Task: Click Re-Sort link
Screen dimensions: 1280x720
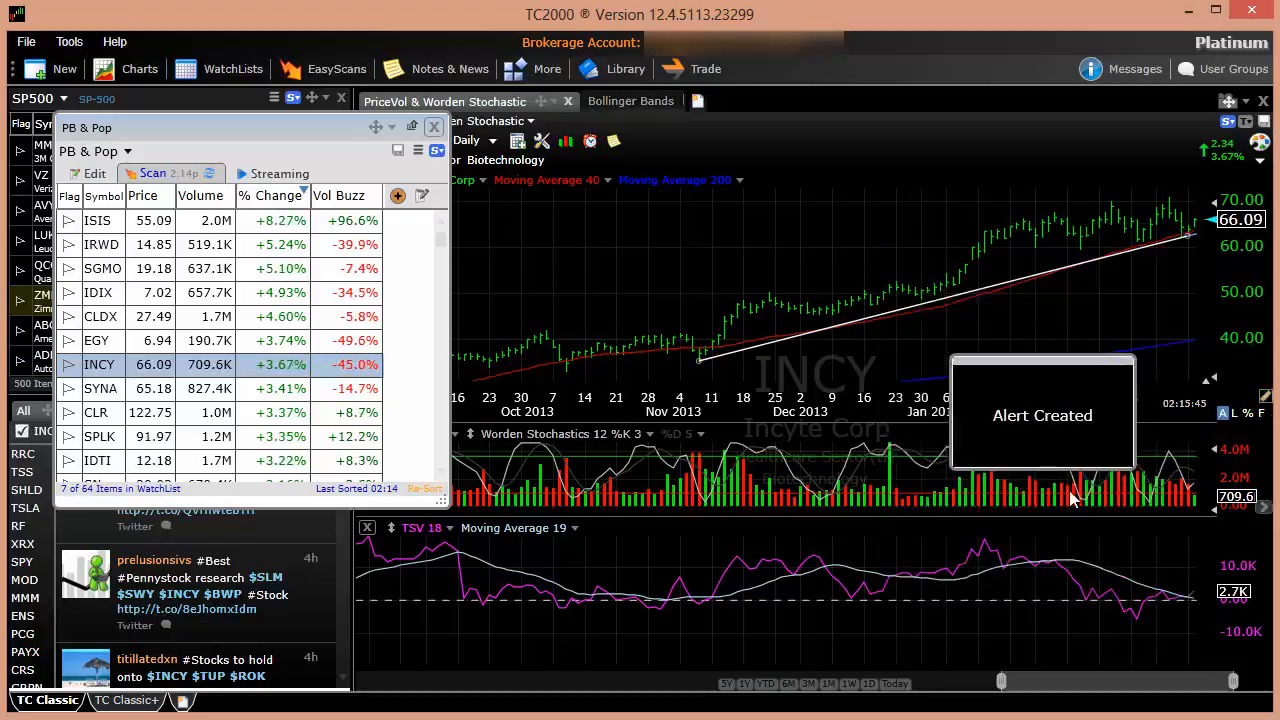Action: [425, 489]
